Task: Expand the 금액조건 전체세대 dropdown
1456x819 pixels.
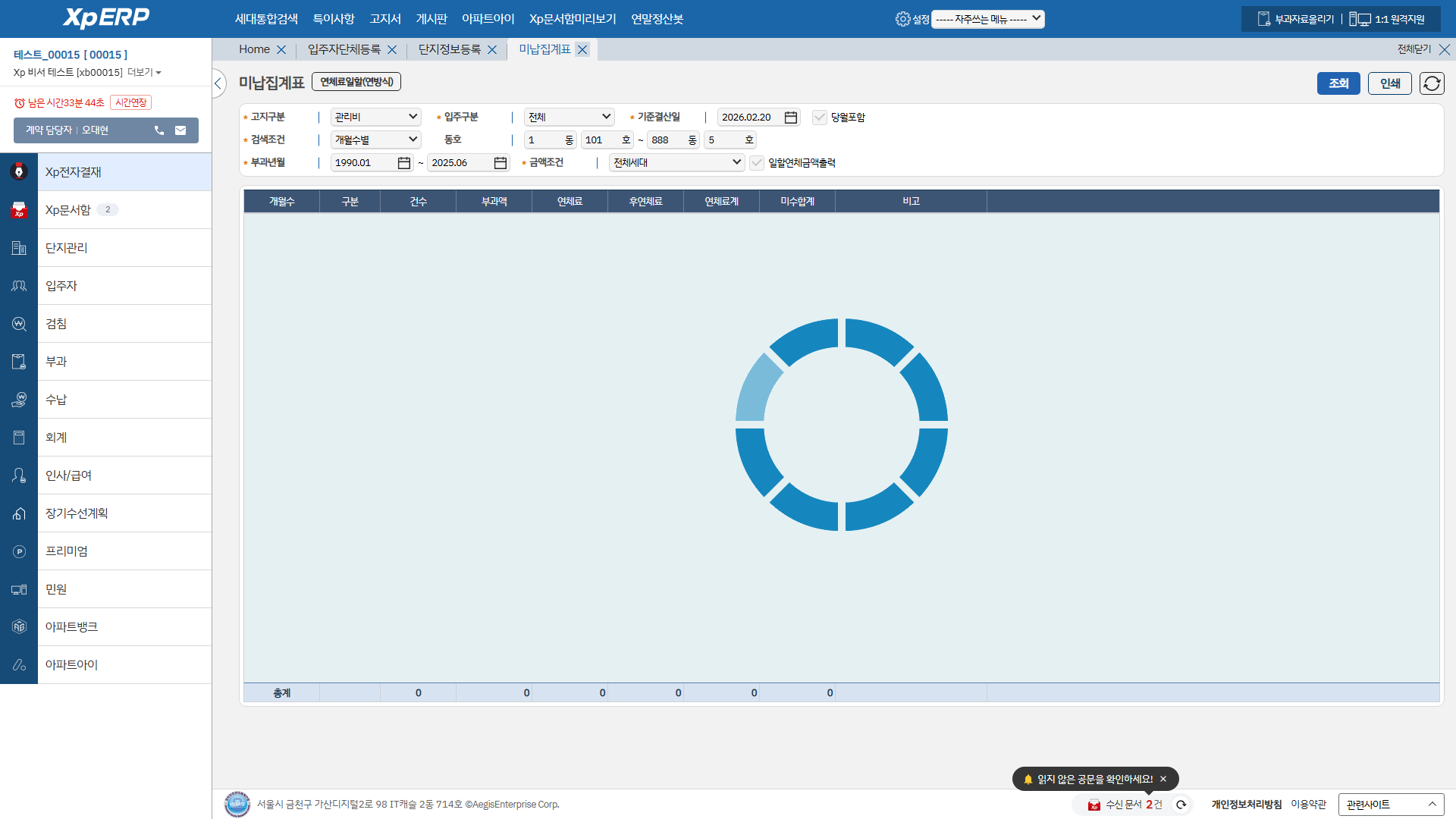Action: pos(676,163)
